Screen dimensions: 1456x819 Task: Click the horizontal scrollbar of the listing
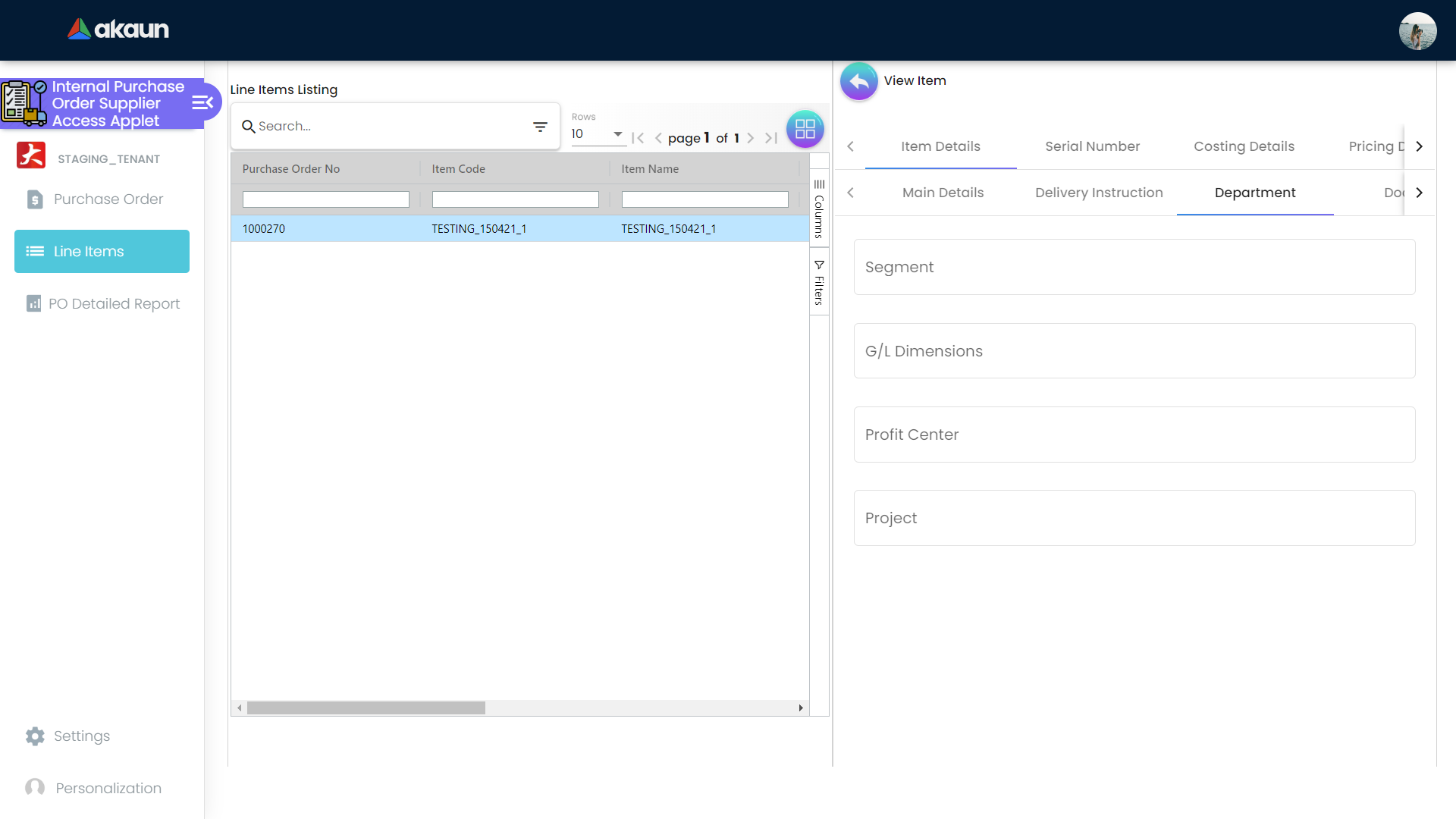[x=366, y=708]
